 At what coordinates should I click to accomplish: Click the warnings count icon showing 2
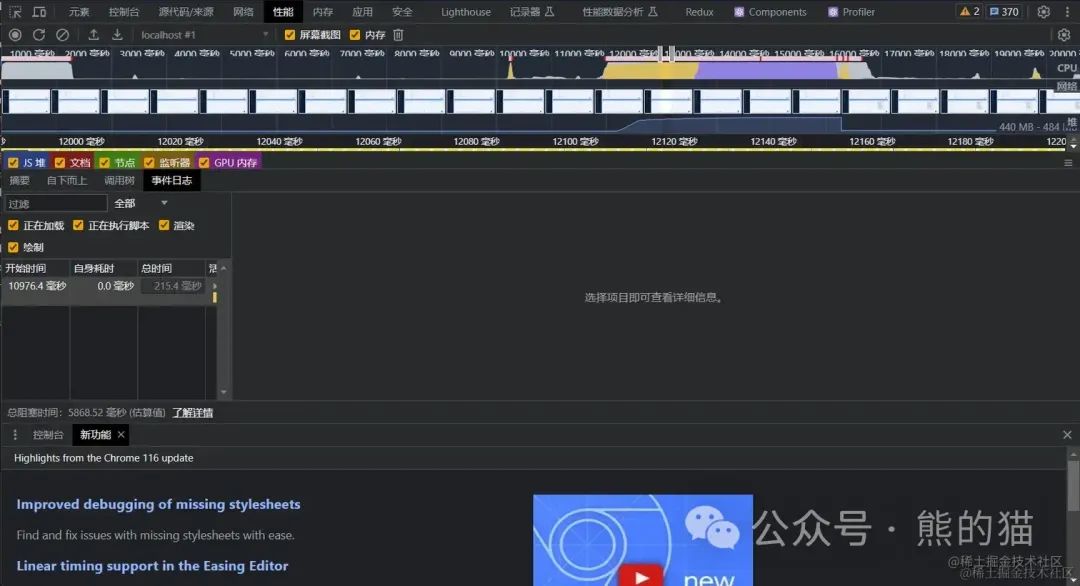pos(970,12)
